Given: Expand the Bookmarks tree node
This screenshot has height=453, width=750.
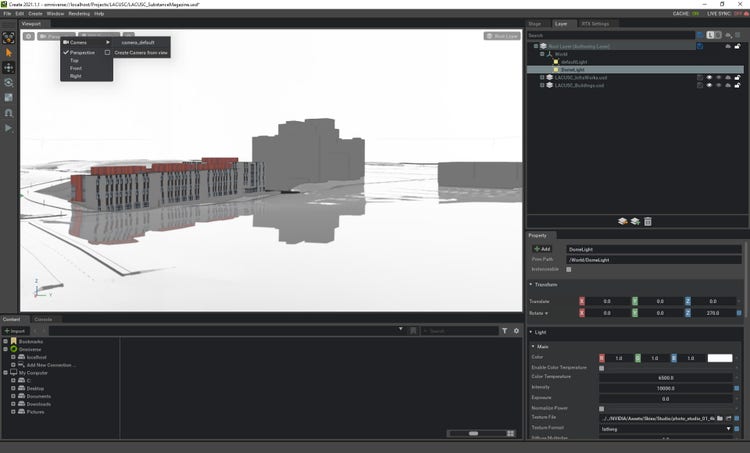Looking at the screenshot, I should (5, 342).
